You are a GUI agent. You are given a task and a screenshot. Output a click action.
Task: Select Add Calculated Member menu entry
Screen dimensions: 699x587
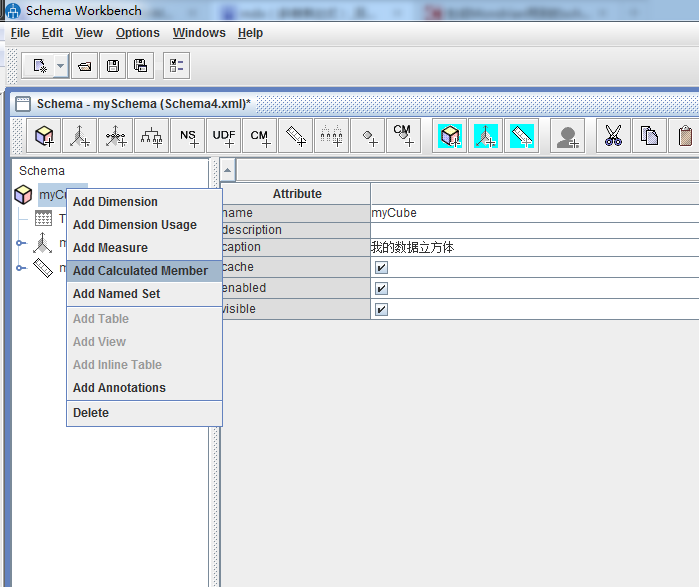click(x=144, y=271)
